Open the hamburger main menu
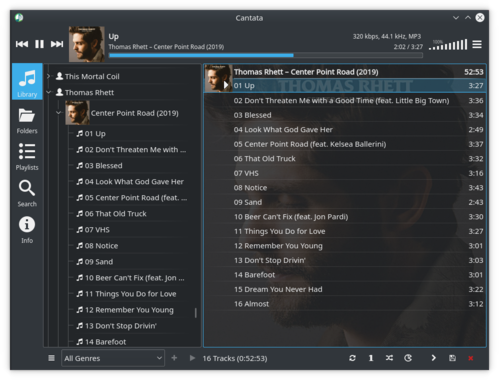499x380 pixels. 477,44
